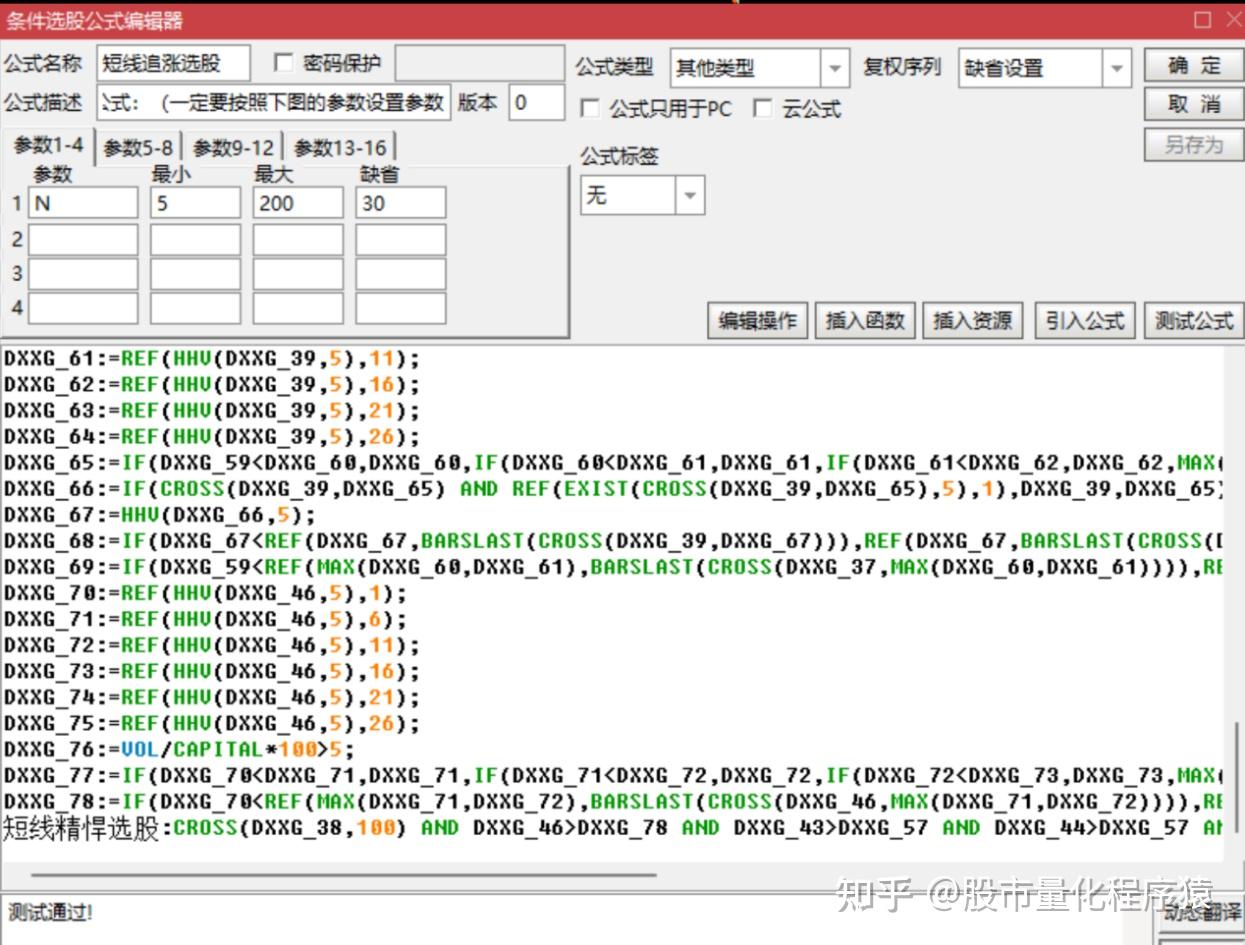1245x945 pixels.
Task: Click the horizontal scrollbar of code editor
Action: 343,875
